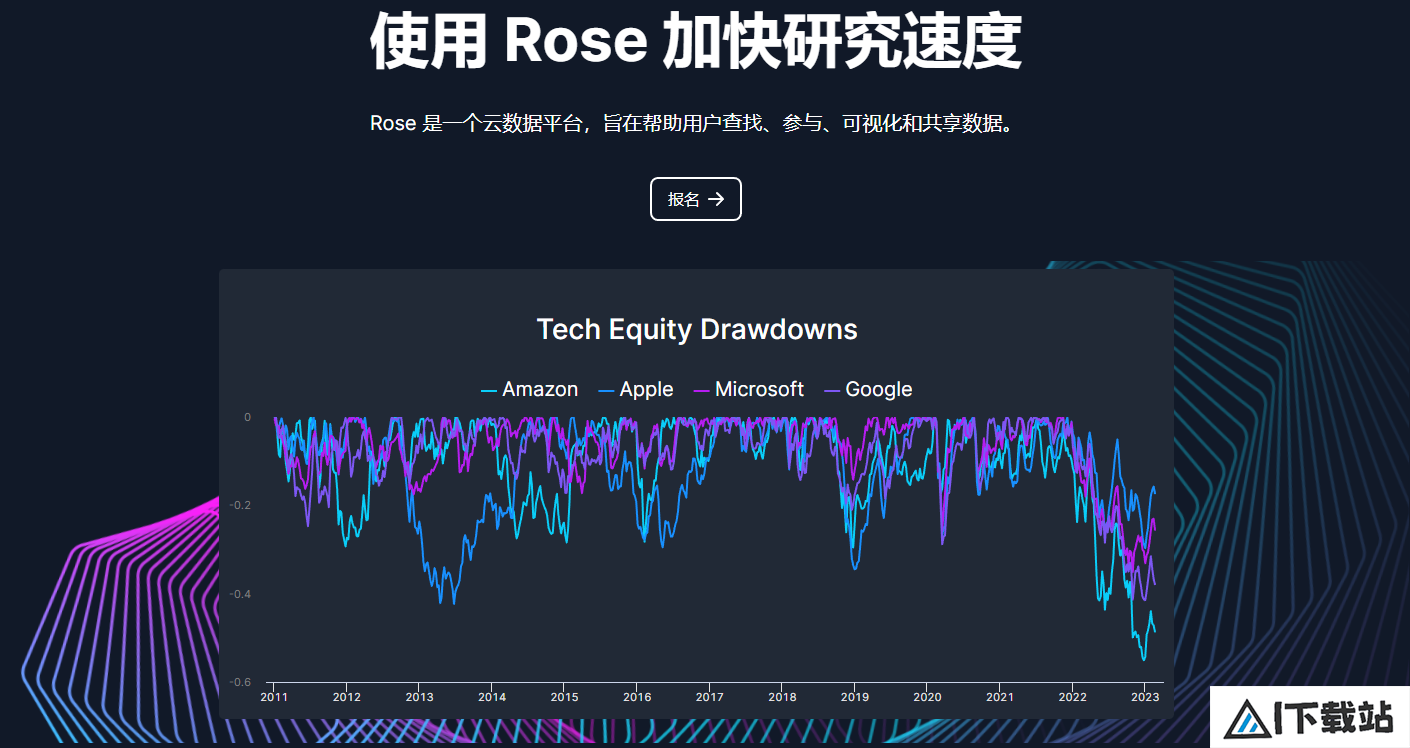Click the 0 y-axis label
The height and width of the screenshot is (748, 1410).
click(248, 417)
